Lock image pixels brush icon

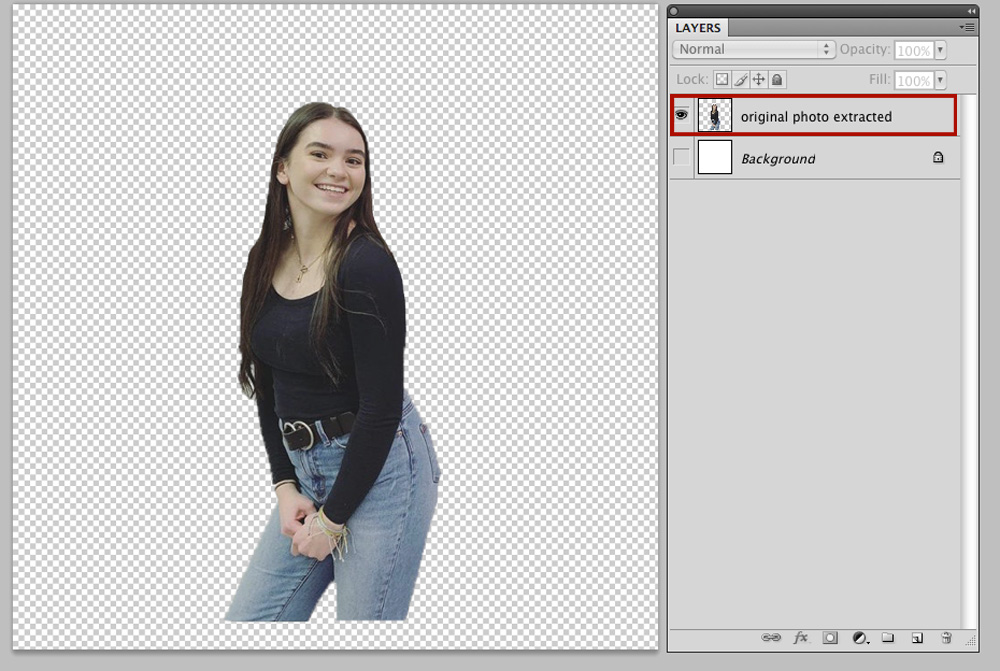coord(740,79)
